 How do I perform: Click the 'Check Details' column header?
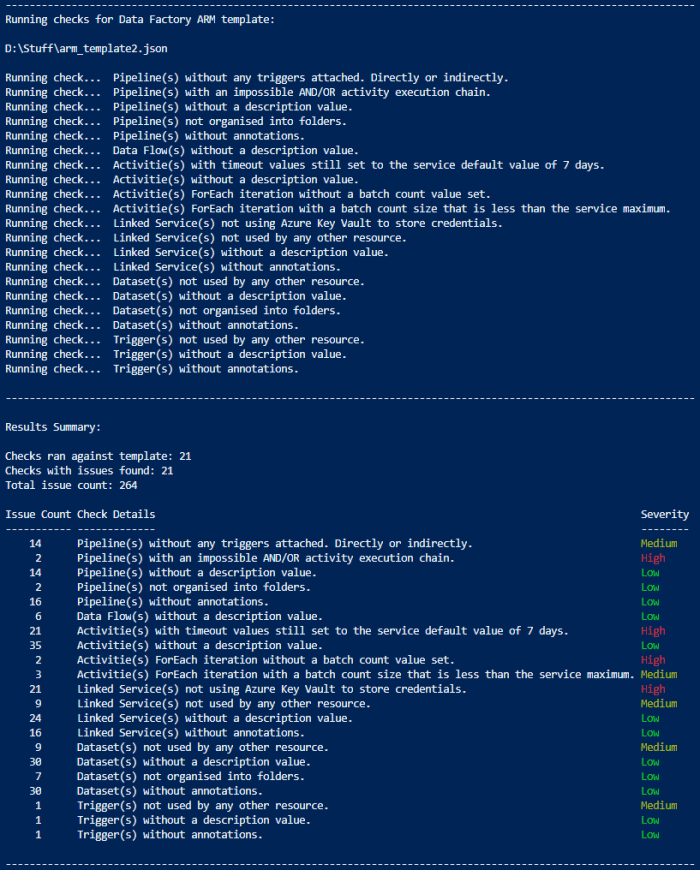(116, 514)
